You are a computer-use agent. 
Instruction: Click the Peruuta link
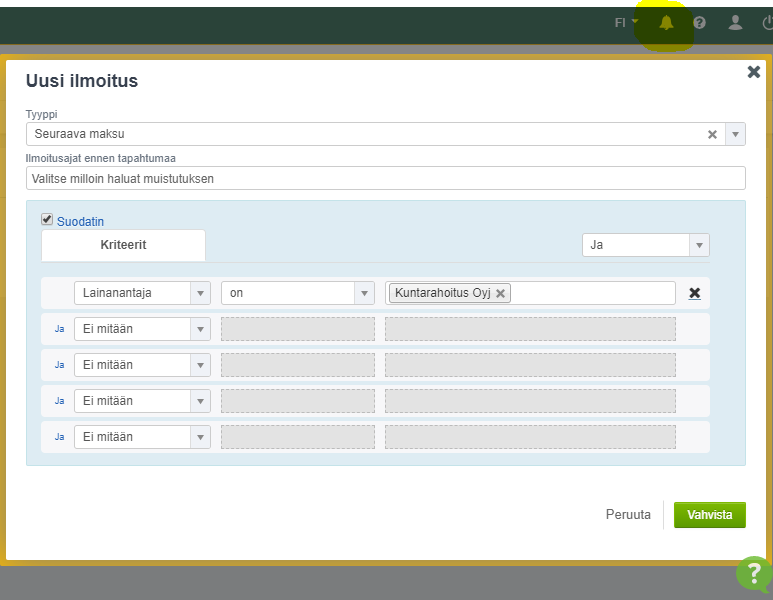click(x=628, y=515)
